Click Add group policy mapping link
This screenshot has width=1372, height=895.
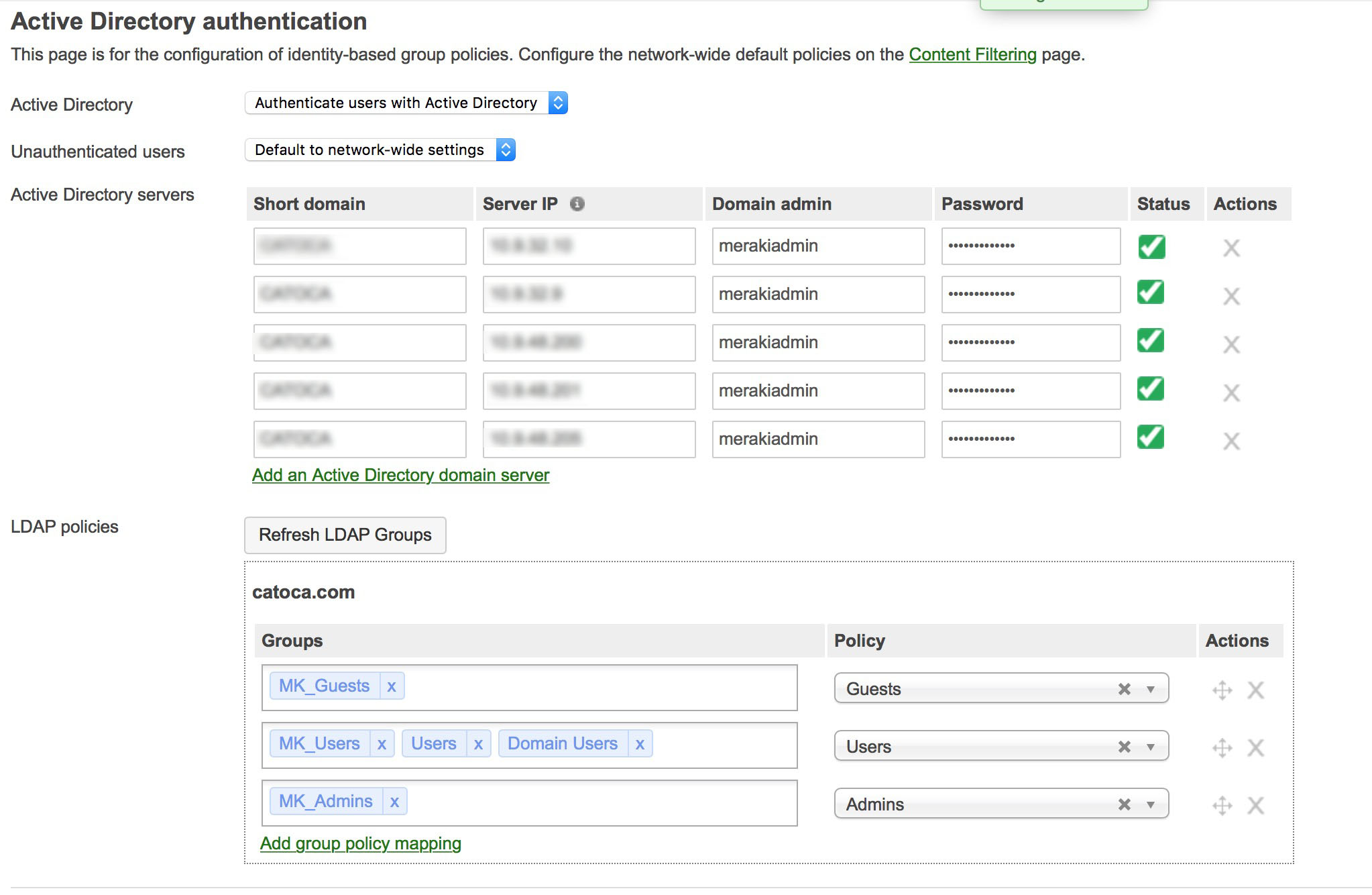coord(361,843)
